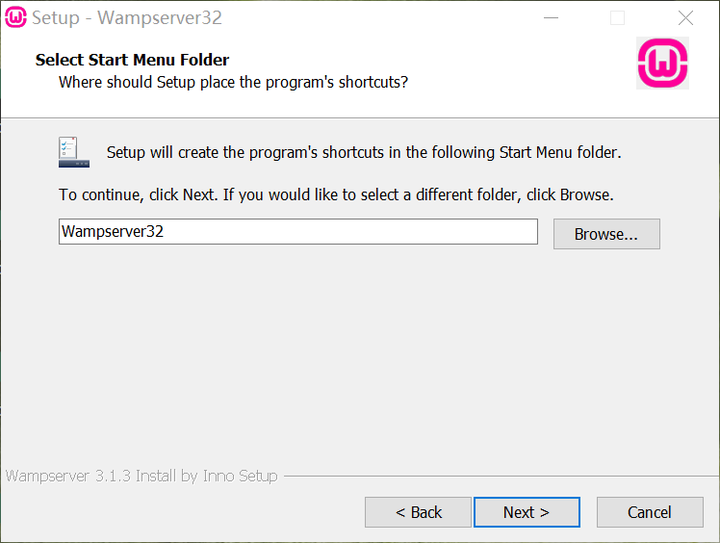Minimize the Setup window
This screenshot has height=543, width=720.
(x=549, y=18)
